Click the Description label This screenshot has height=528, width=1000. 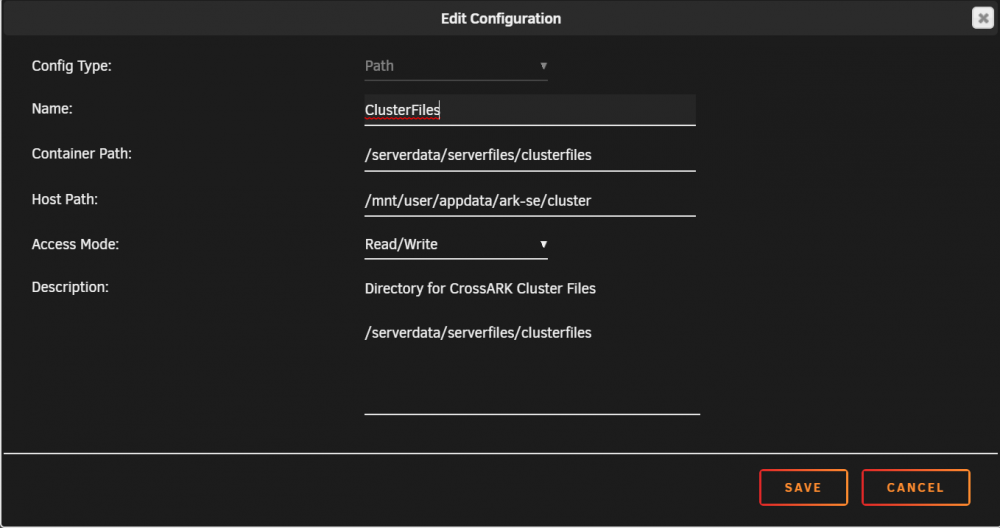coord(70,288)
